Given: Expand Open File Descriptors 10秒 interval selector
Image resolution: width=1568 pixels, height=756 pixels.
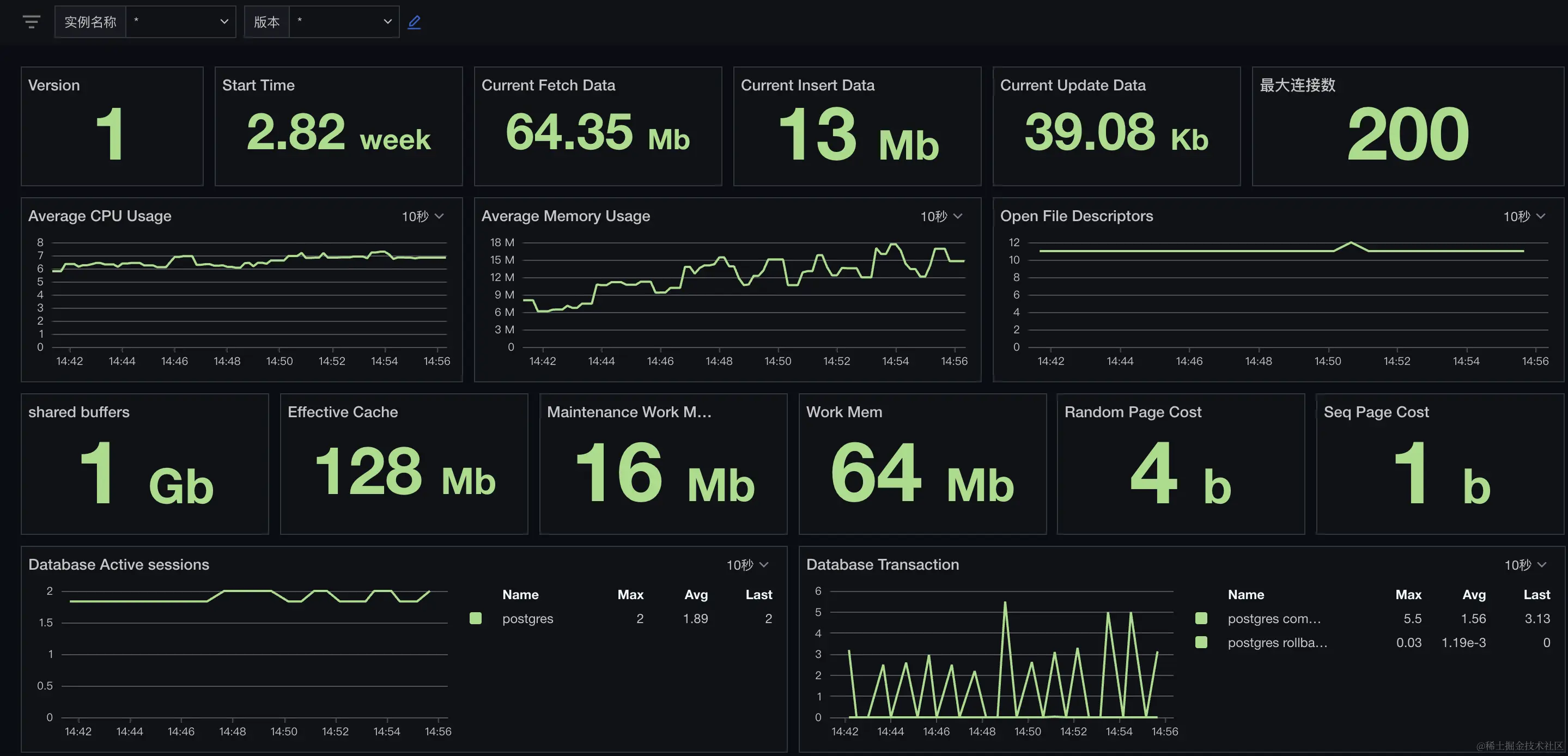Looking at the screenshot, I should click(1524, 216).
